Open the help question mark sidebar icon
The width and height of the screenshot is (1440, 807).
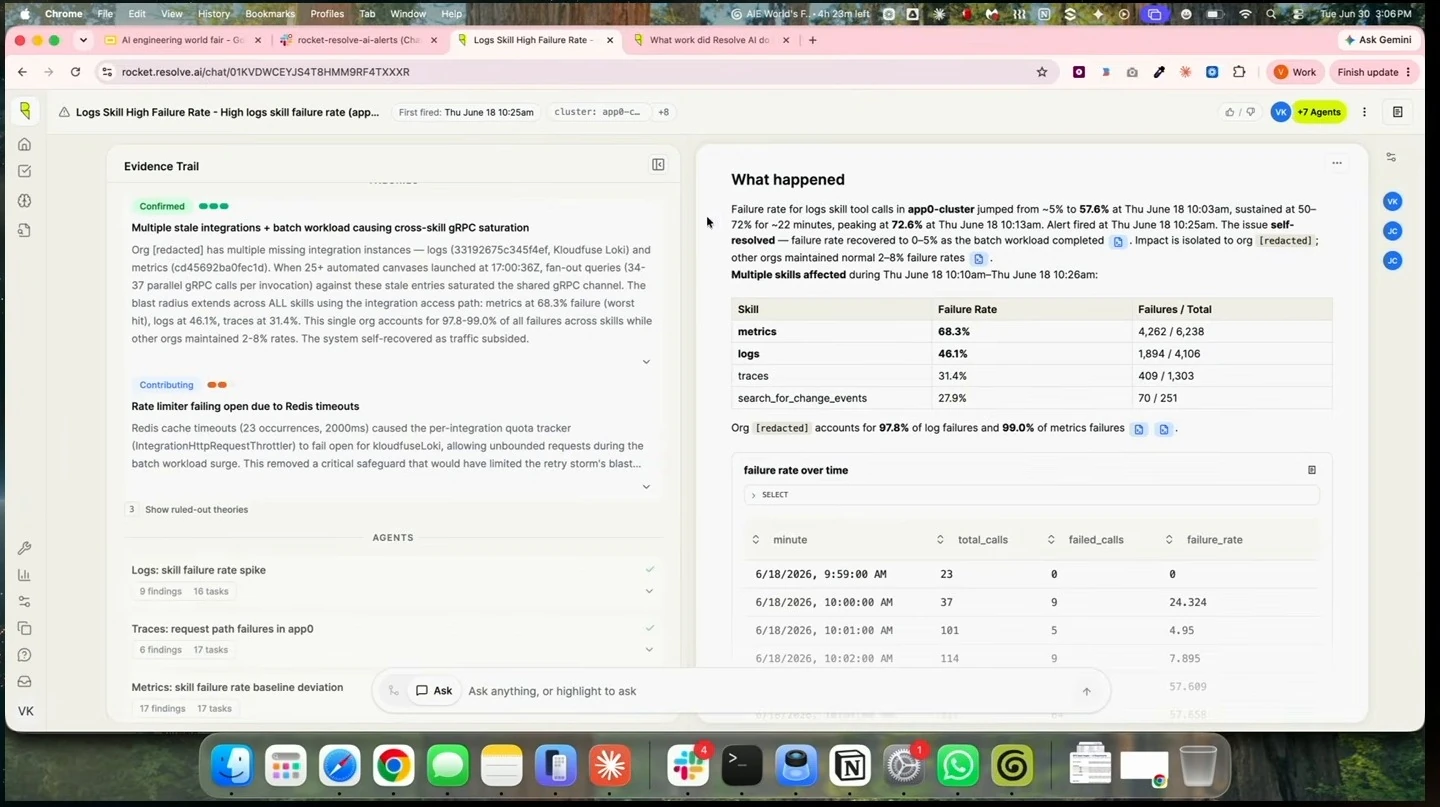pyautogui.click(x=25, y=655)
